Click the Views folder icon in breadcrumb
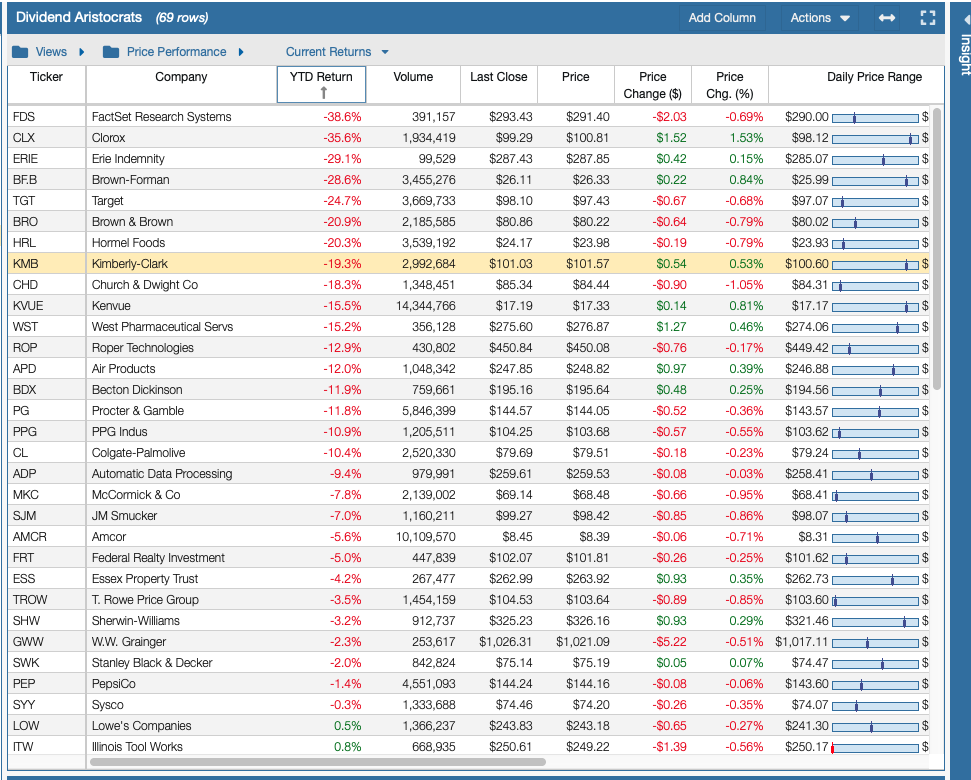The image size is (971, 780). click(x=20, y=50)
